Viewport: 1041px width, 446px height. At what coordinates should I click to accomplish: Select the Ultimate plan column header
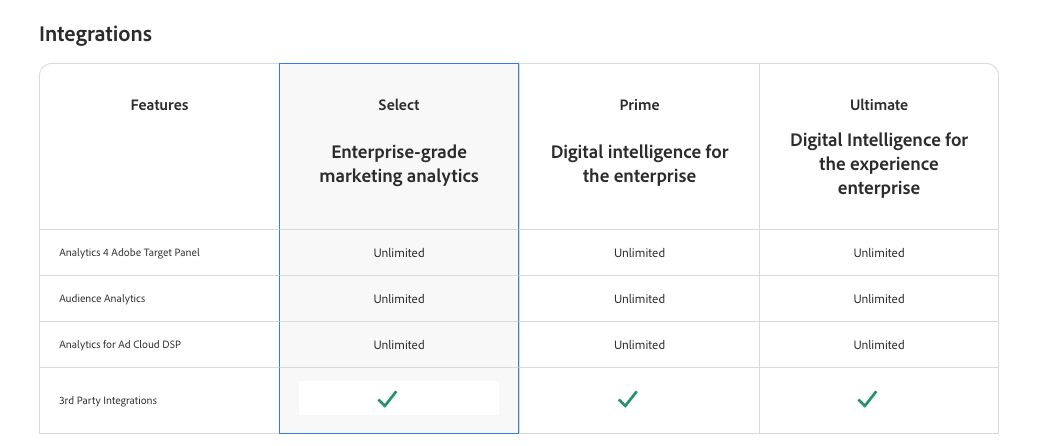pyautogui.click(x=879, y=105)
